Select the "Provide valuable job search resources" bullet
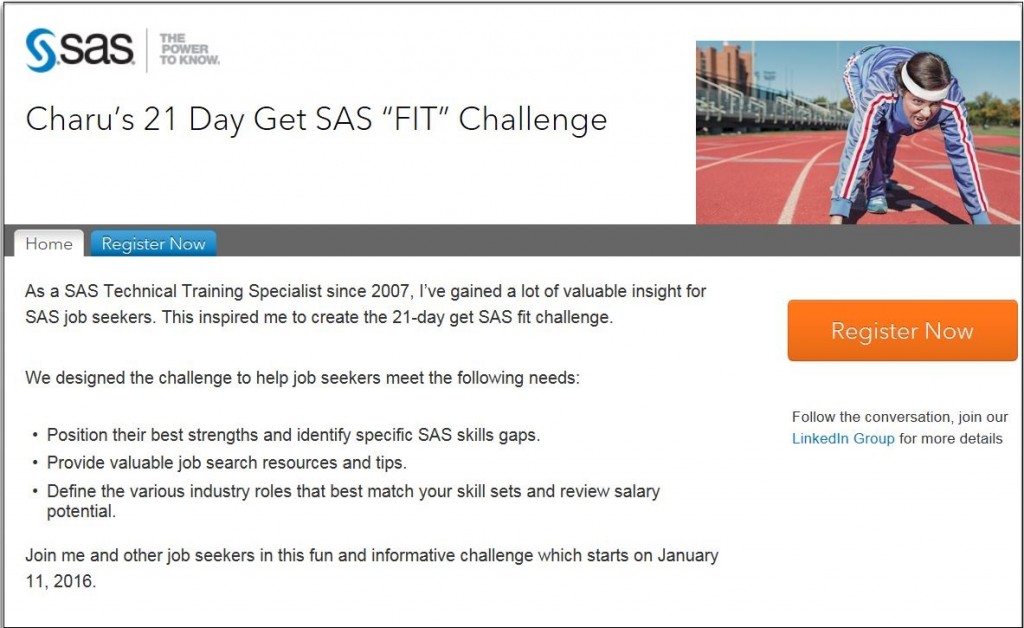Image resolution: width=1024 pixels, height=628 pixels. click(227, 463)
